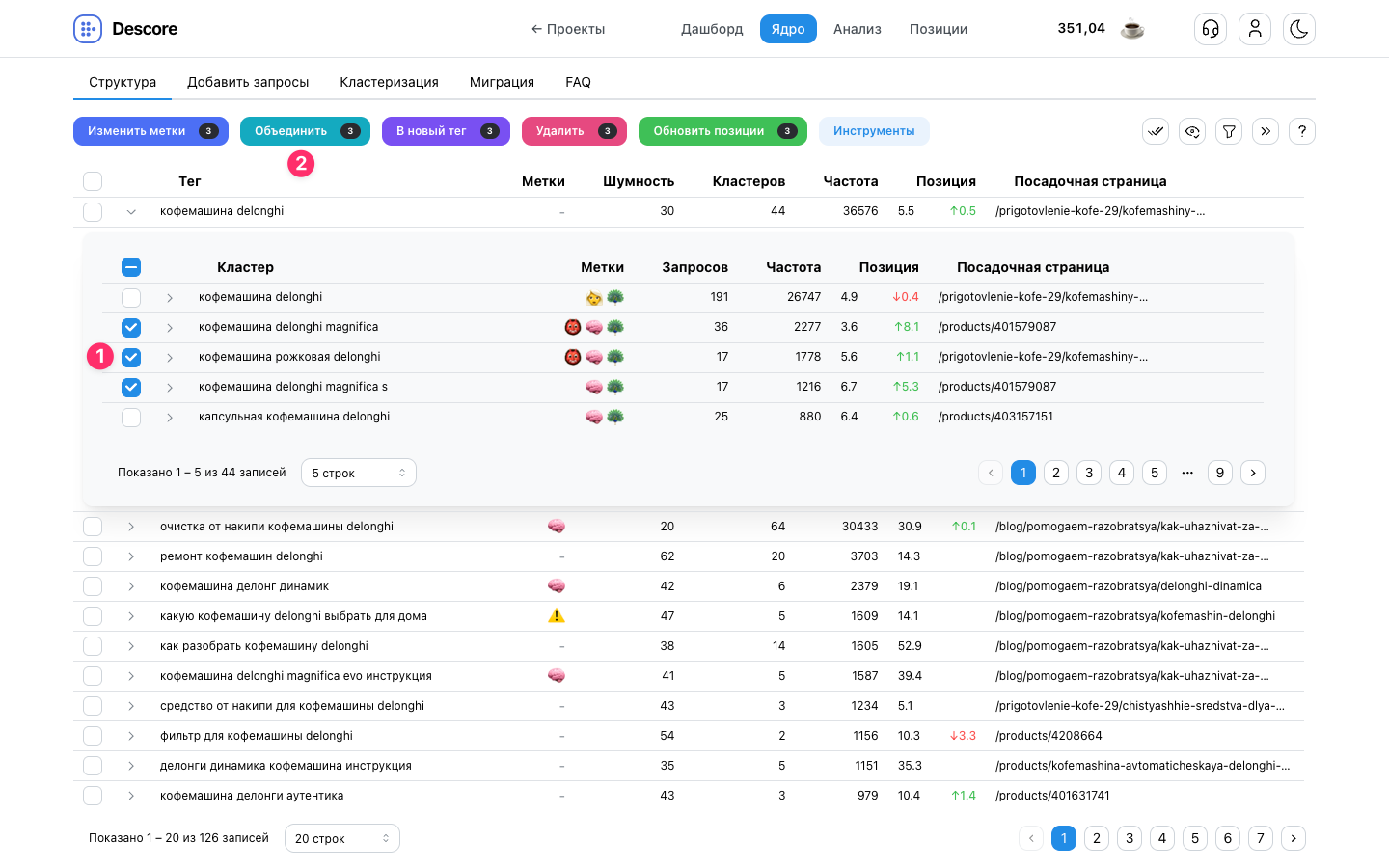Switch to the Кластеризация tab
The width and height of the screenshot is (1389, 868).
(x=389, y=82)
